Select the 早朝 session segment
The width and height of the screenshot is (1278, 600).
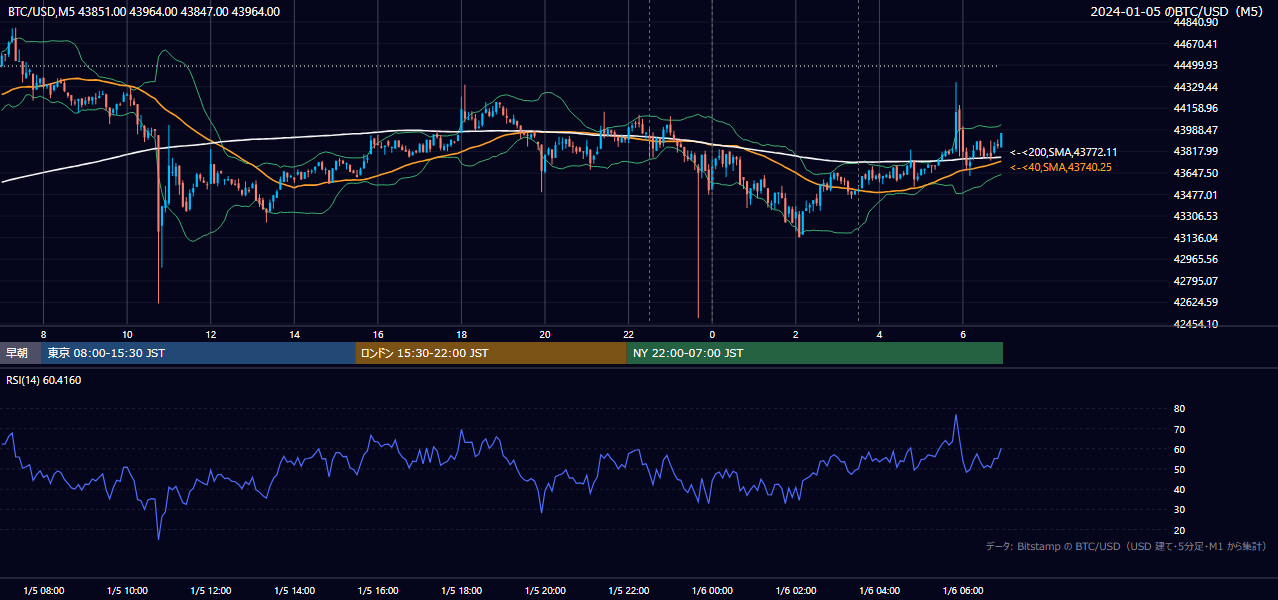coord(20,353)
